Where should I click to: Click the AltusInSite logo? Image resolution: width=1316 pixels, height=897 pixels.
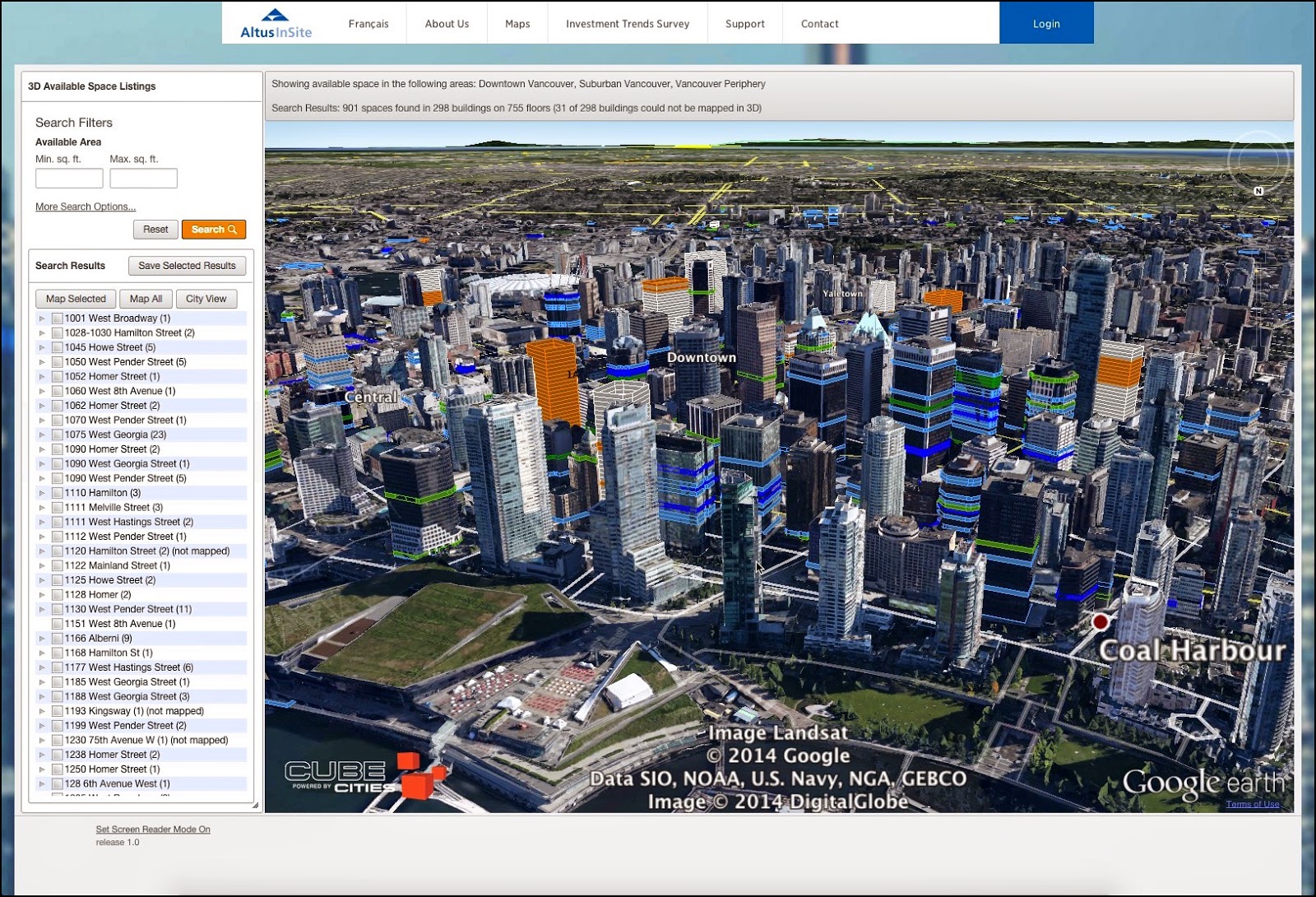[x=276, y=24]
